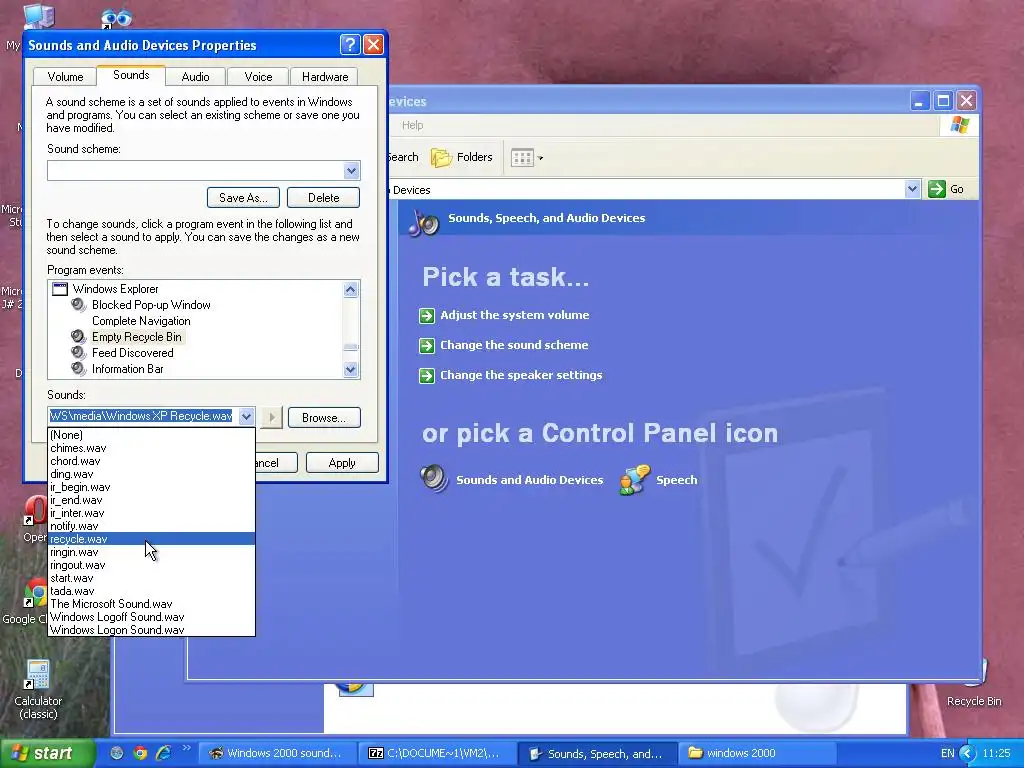Switch to the windows 2000 folder taskbar button
The image size is (1024, 768).
[x=758, y=753]
